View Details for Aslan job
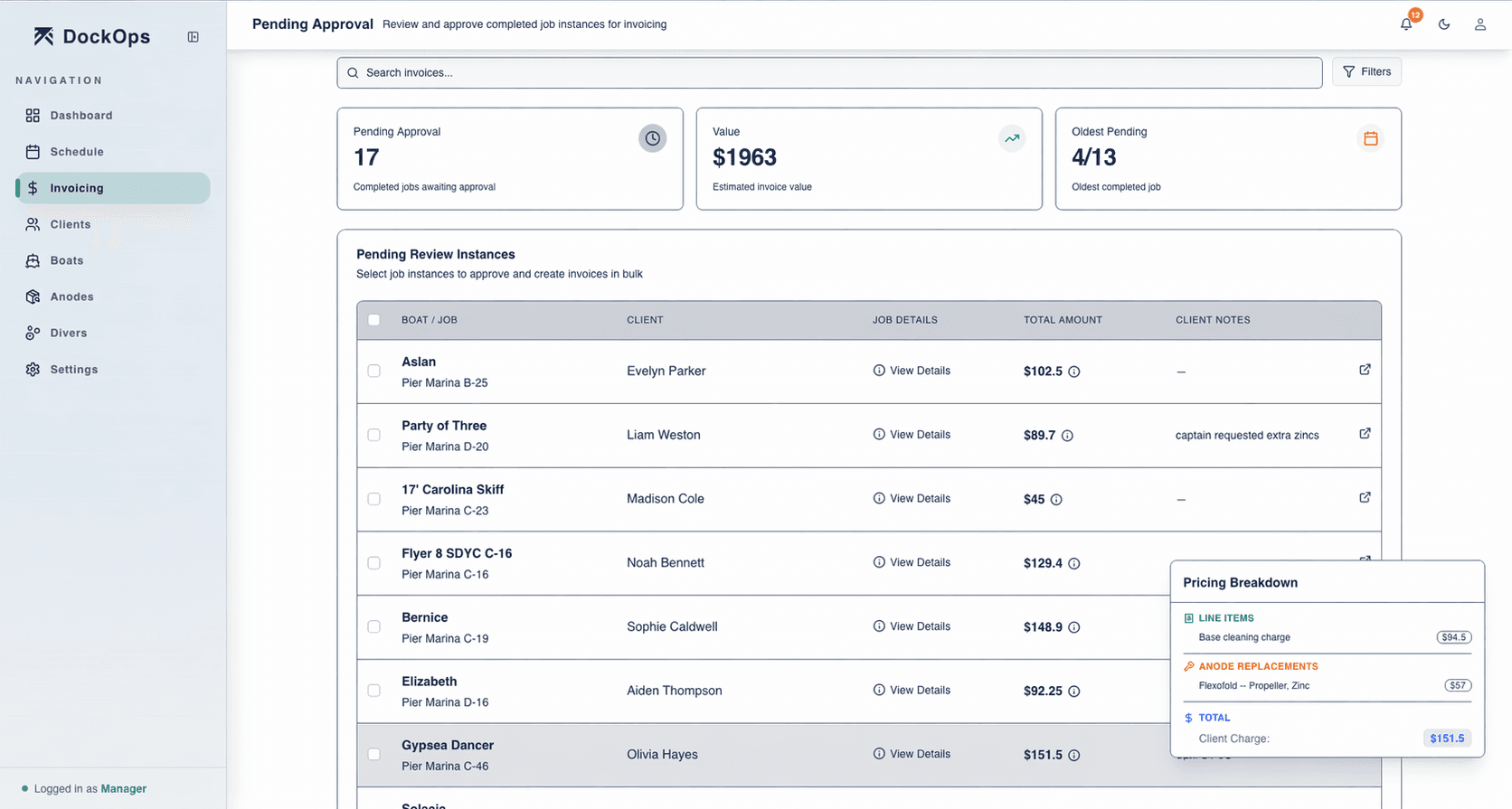The width and height of the screenshot is (1512, 809). point(912,371)
